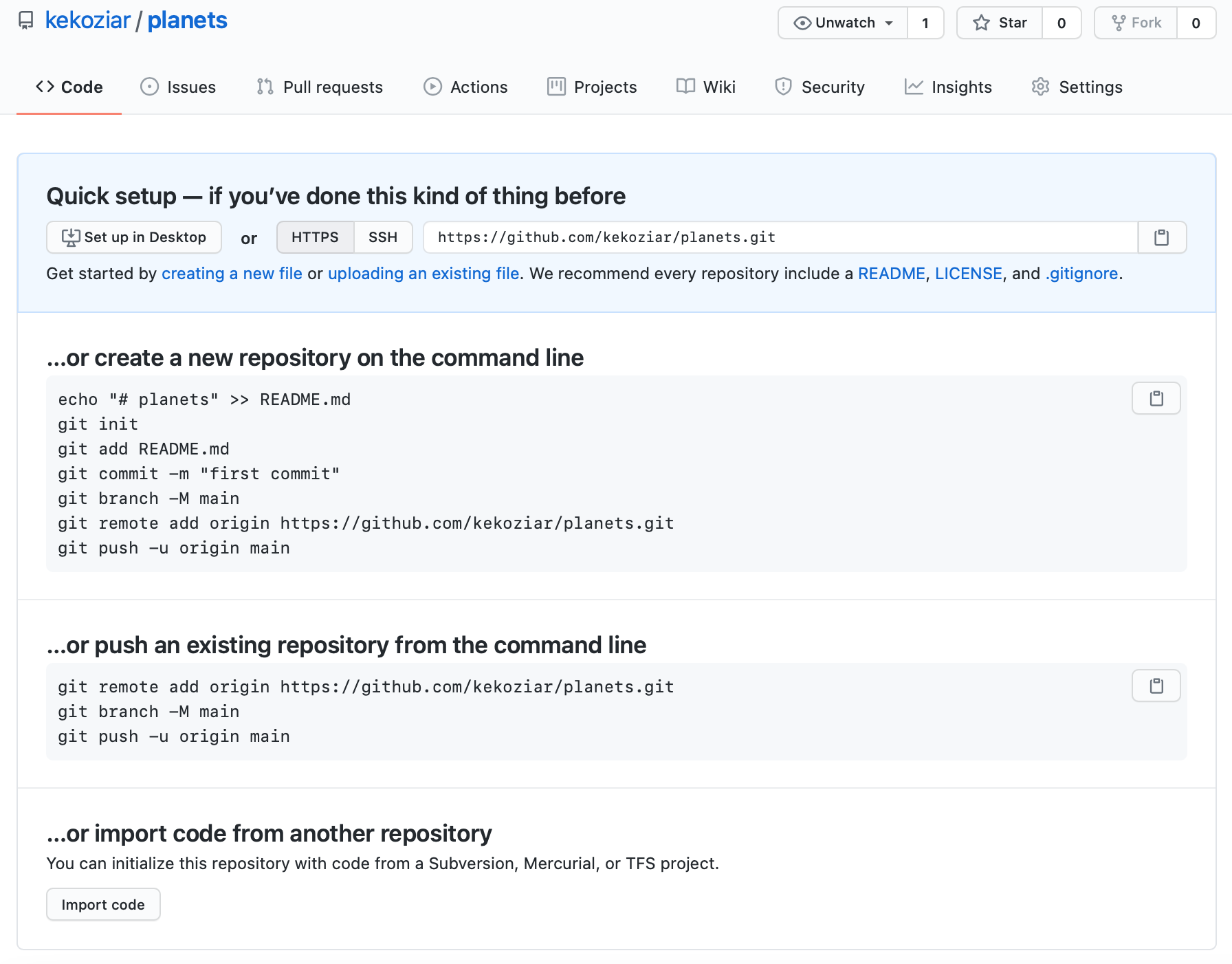1232x964 pixels.
Task: Copy the new repository command block
Action: [x=1156, y=398]
